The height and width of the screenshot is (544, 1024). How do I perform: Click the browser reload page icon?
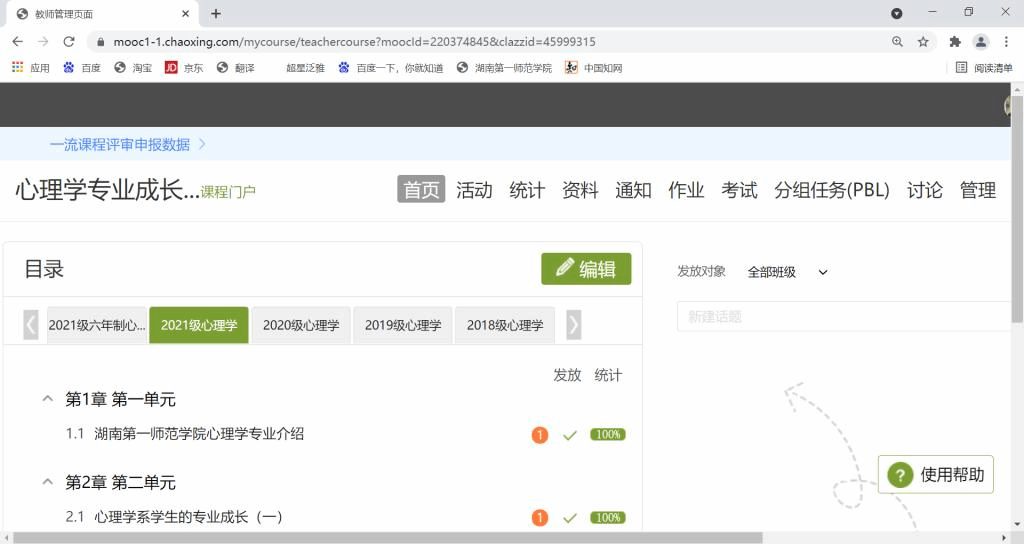click(69, 42)
